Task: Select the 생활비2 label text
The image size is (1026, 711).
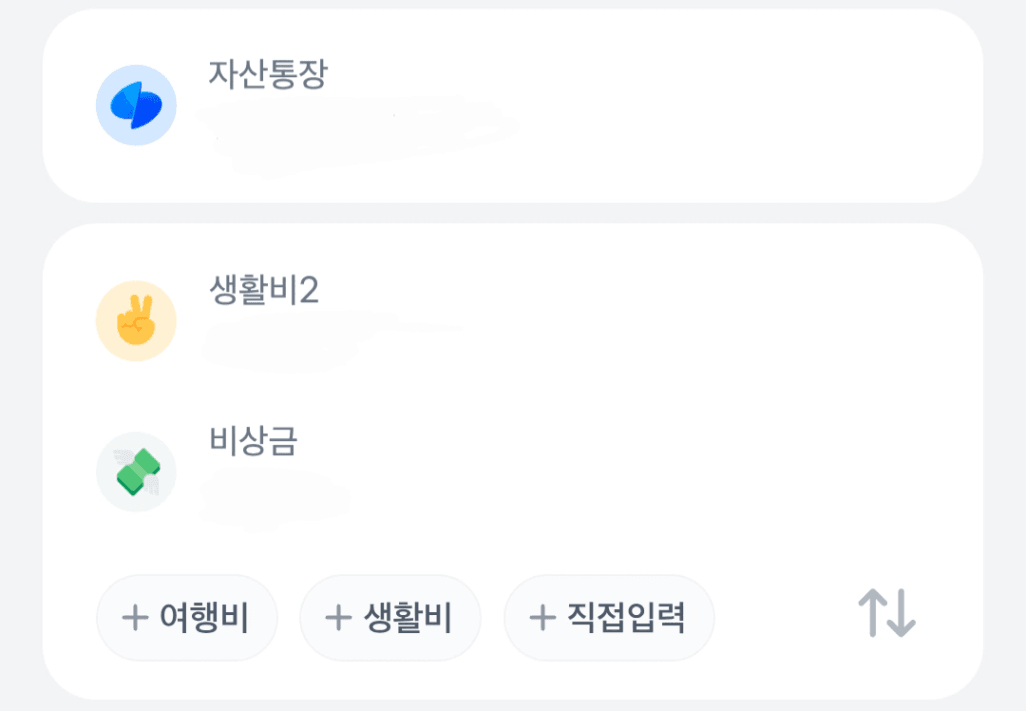Action: point(264,291)
